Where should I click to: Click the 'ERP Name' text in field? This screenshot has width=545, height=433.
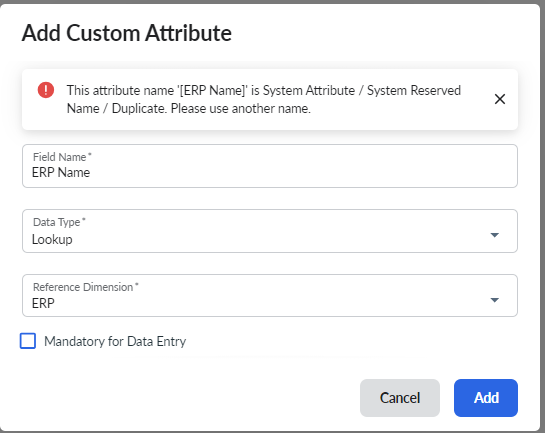tap(61, 172)
